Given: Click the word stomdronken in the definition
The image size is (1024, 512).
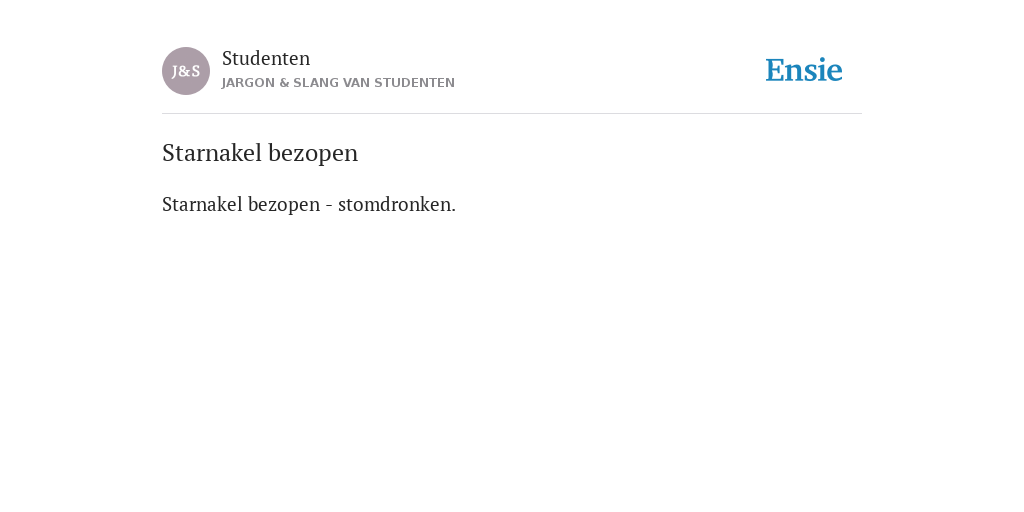Looking at the screenshot, I should pos(396,204).
